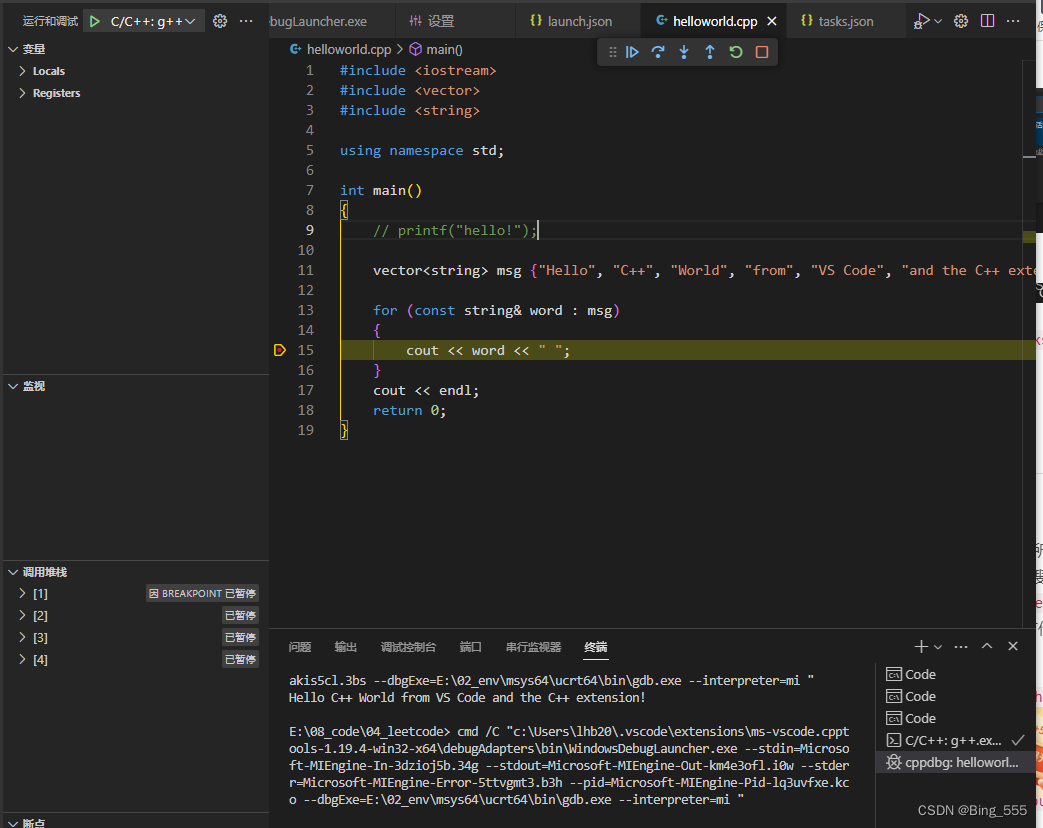
Task: Open editor More Actions ellipsis
Action: click(1013, 21)
